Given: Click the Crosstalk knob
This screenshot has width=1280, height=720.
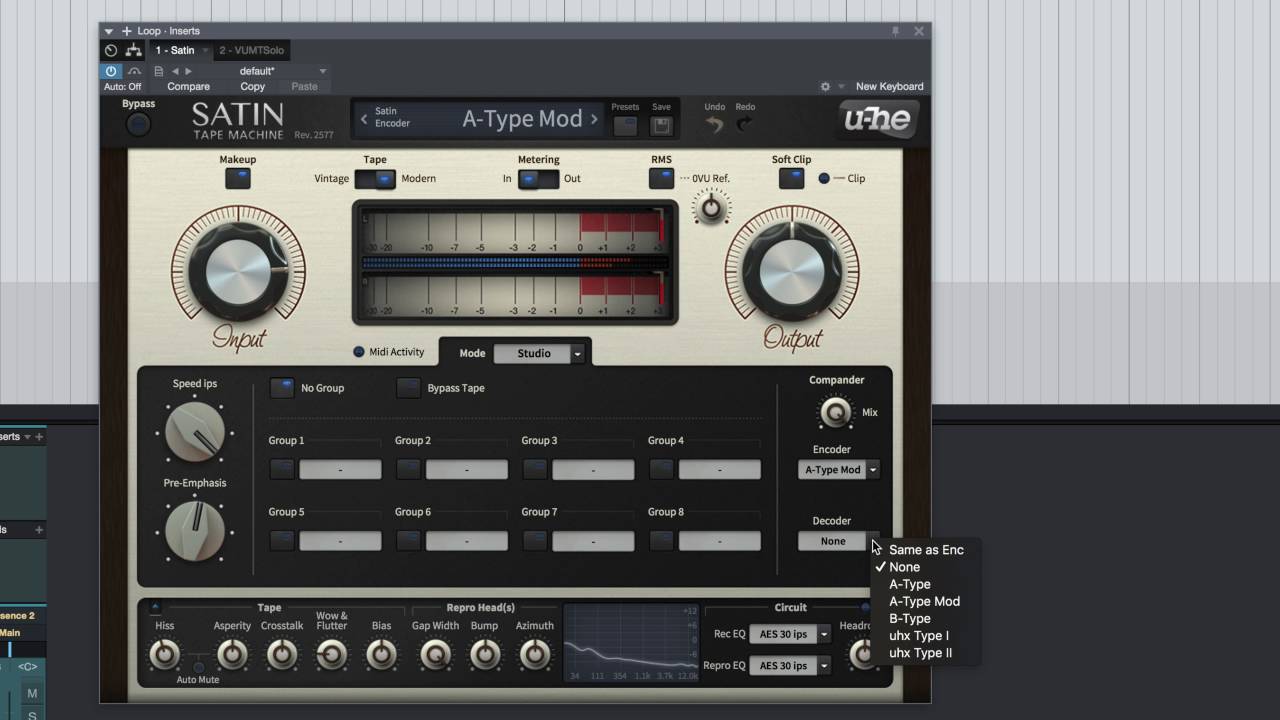Looking at the screenshot, I should click(282, 655).
